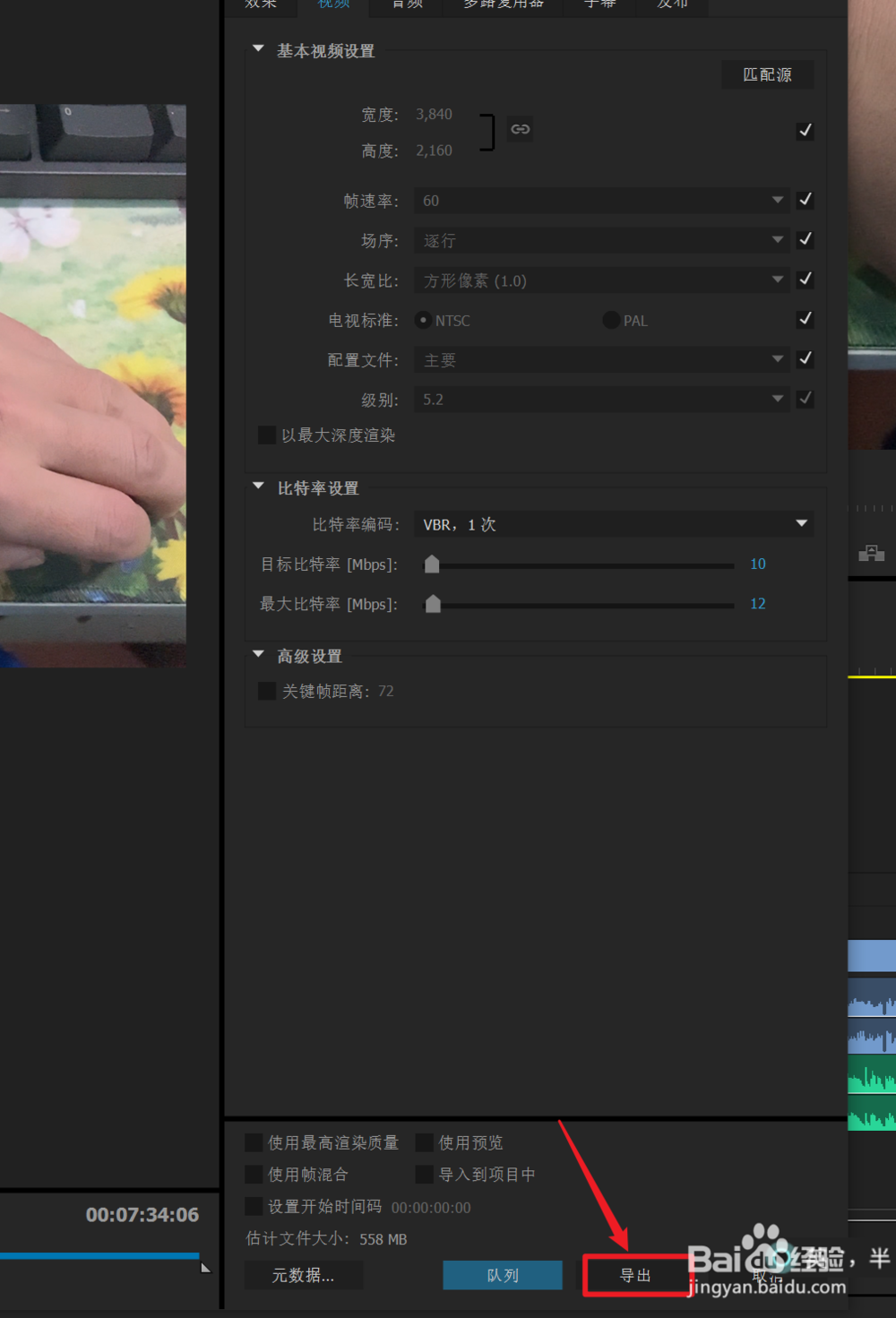Open the 场序 (field order) dropdown

pos(776,239)
